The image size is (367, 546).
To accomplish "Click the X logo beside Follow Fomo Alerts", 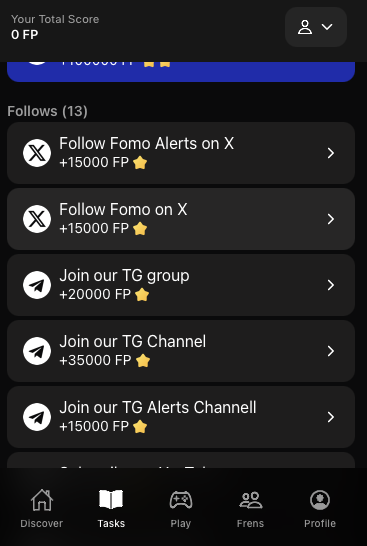I will pyautogui.click(x=37, y=153).
